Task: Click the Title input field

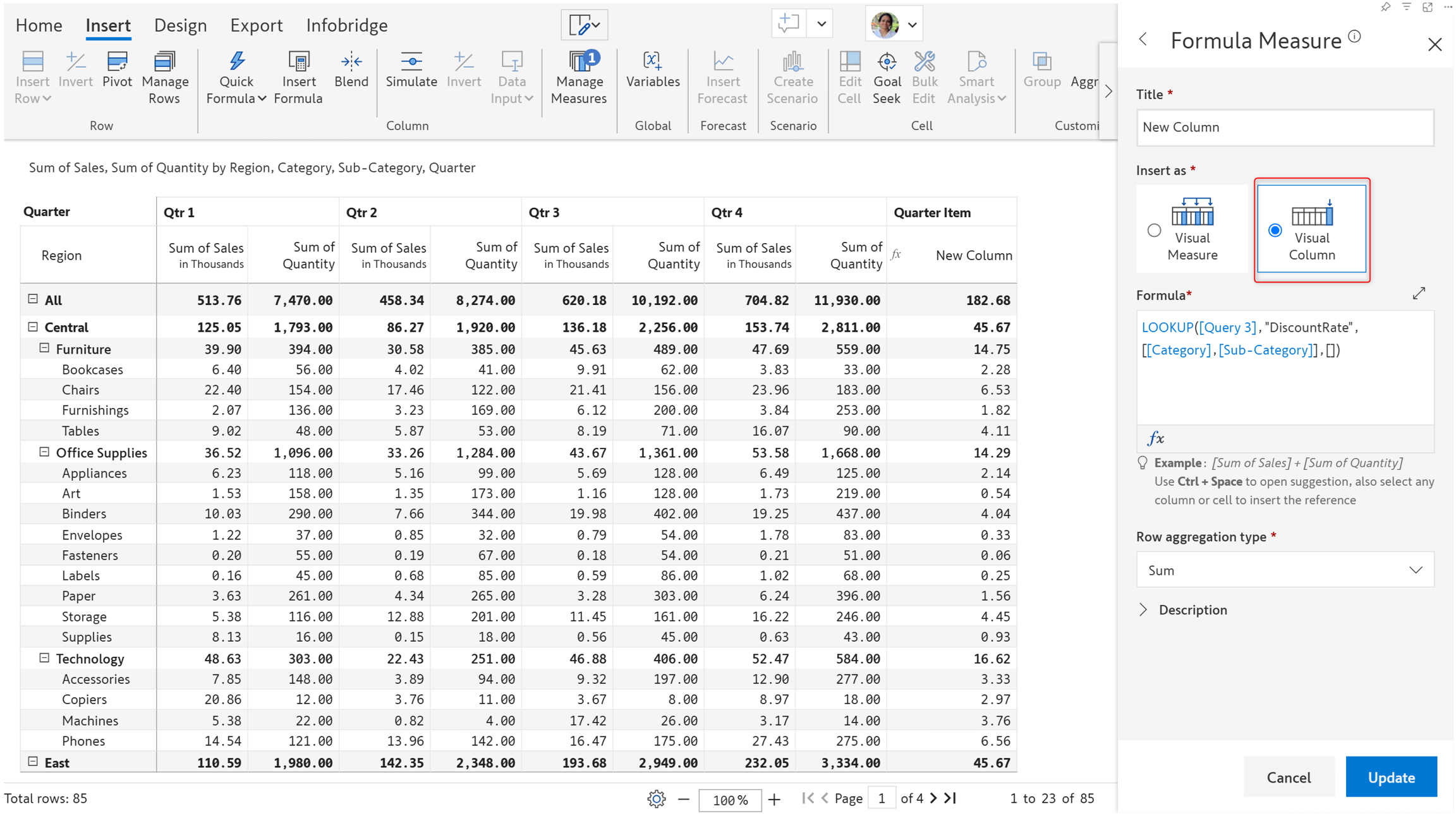Action: tap(1285, 127)
